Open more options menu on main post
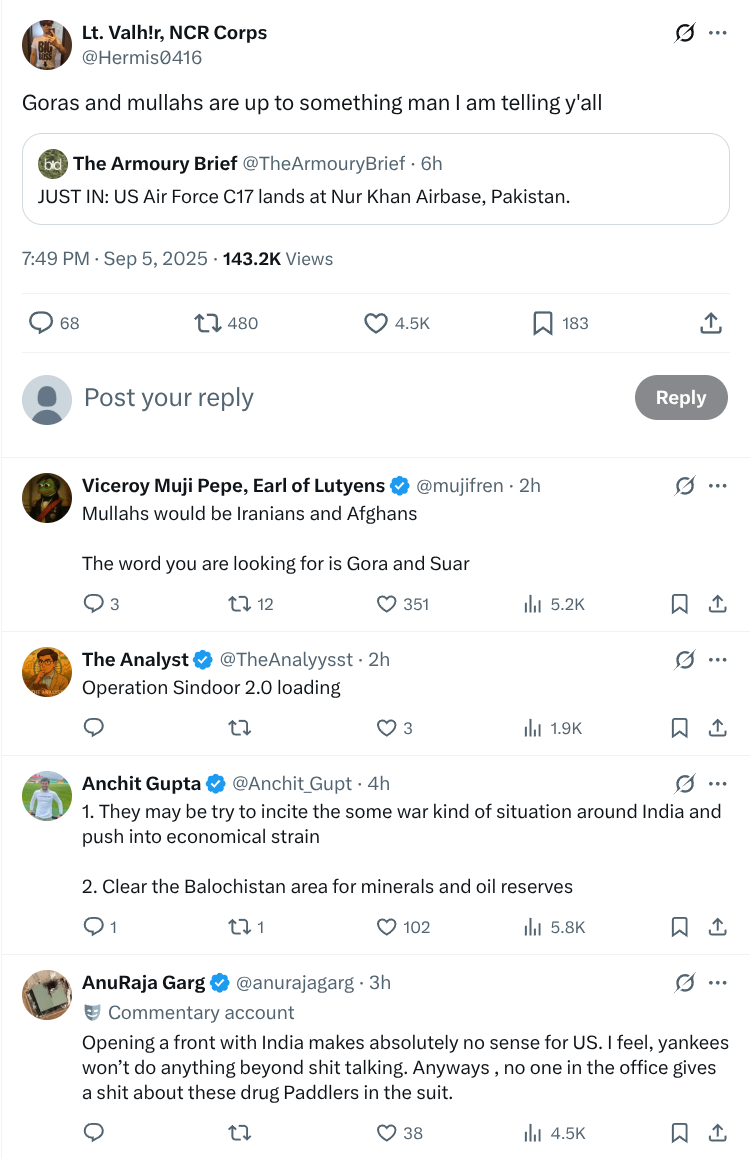 pyautogui.click(x=717, y=33)
